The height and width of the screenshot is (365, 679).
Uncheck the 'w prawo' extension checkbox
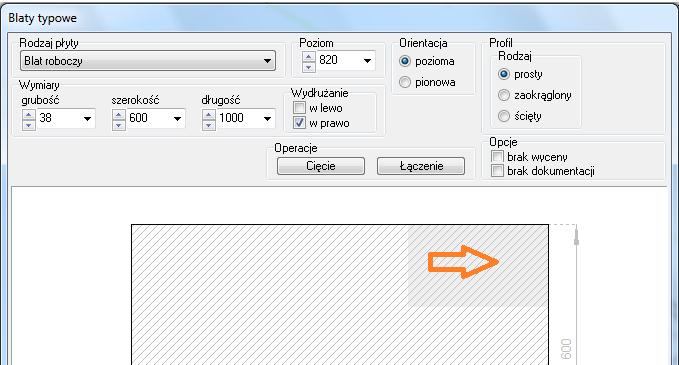[x=299, y=123]
